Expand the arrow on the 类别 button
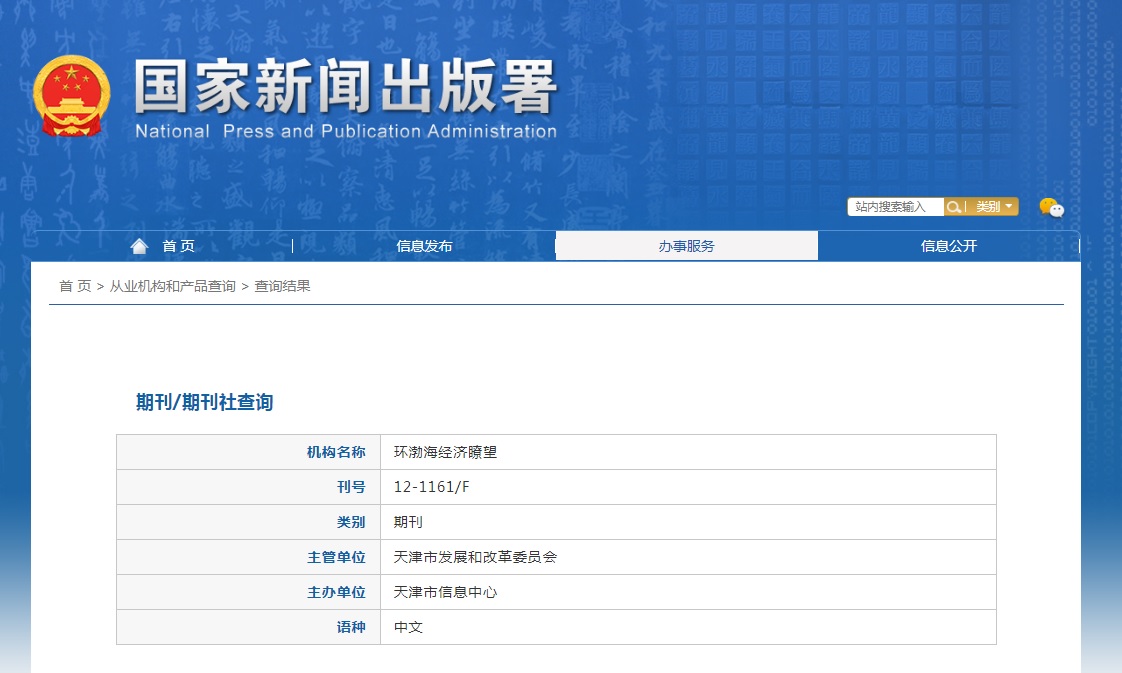The width and height of the screenshot is (1122, 673). tap(1008, 207)
